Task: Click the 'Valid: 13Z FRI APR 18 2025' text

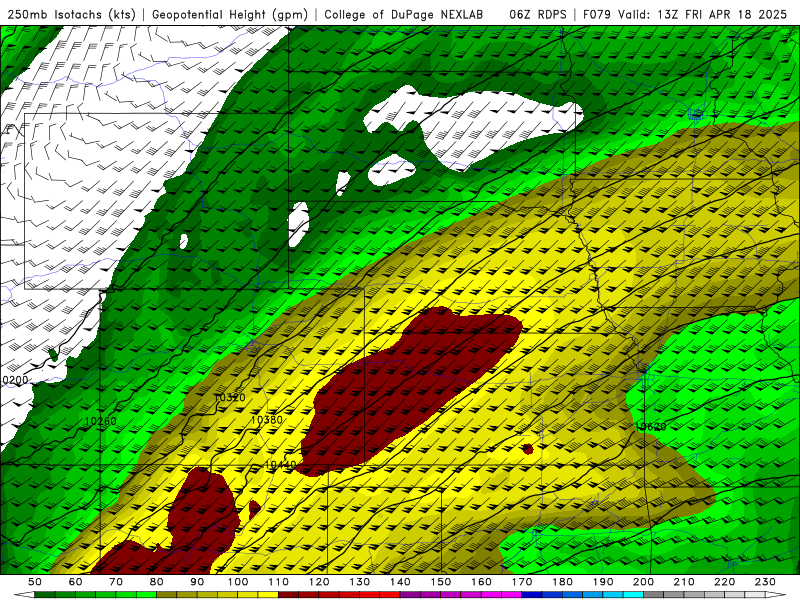Action: point(703,15)
